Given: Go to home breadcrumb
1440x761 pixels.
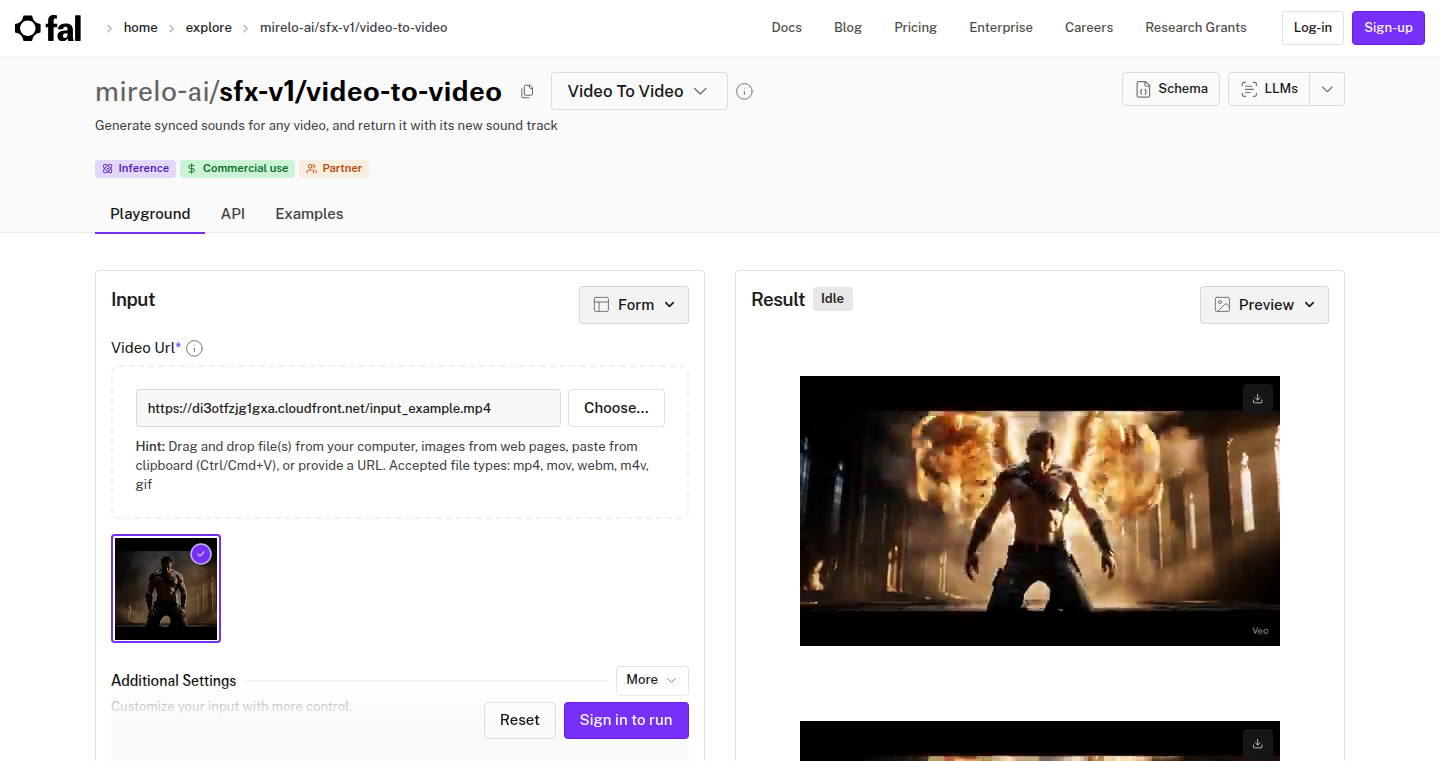Looking at the screenshot, I should [x=141, y=28].
